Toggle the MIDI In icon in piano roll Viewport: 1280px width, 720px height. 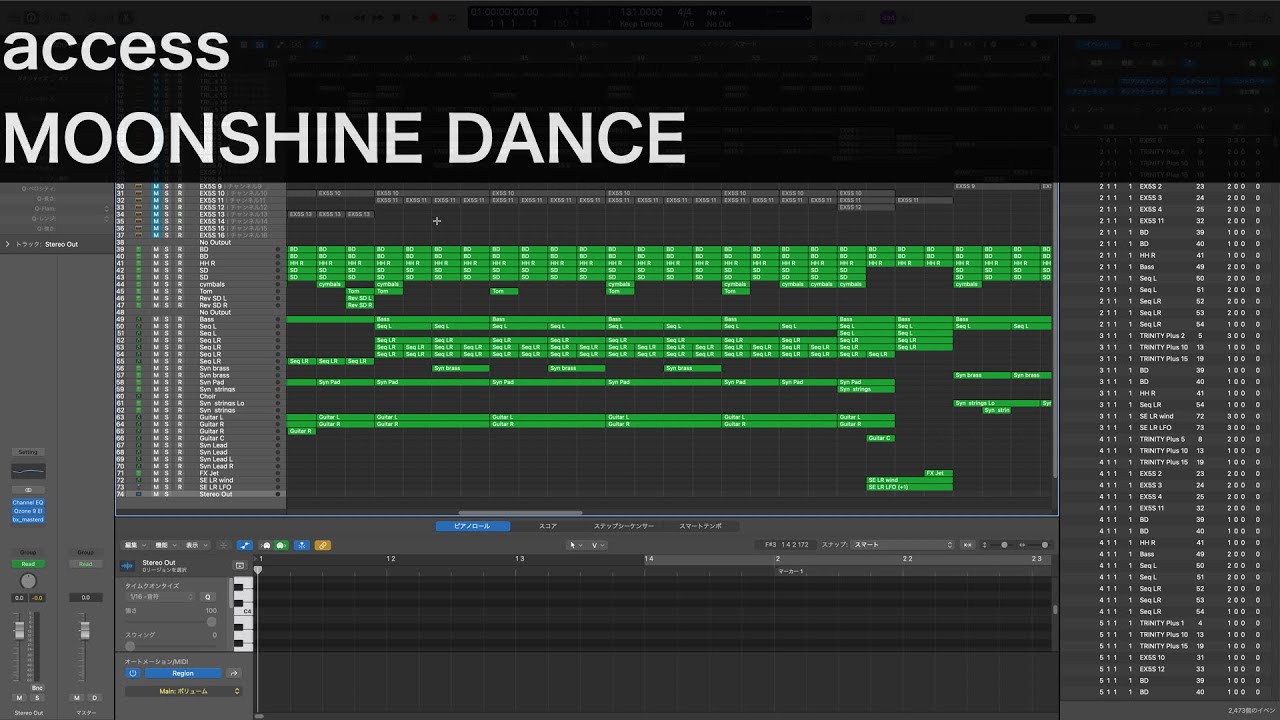point(266,545)
